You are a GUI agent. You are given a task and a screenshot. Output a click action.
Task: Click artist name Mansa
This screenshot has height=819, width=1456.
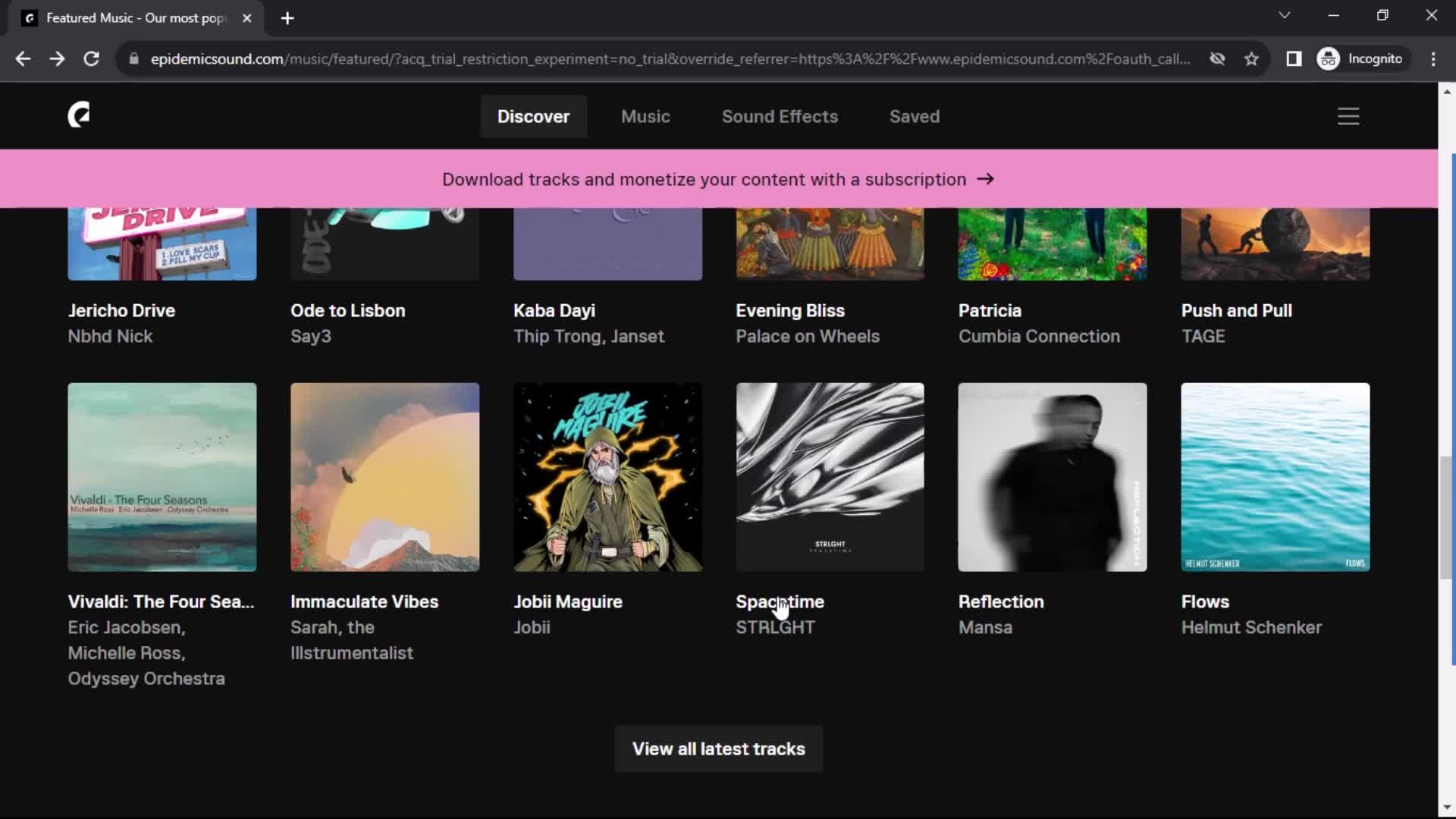pyautogui.click(x=985, y=628)
